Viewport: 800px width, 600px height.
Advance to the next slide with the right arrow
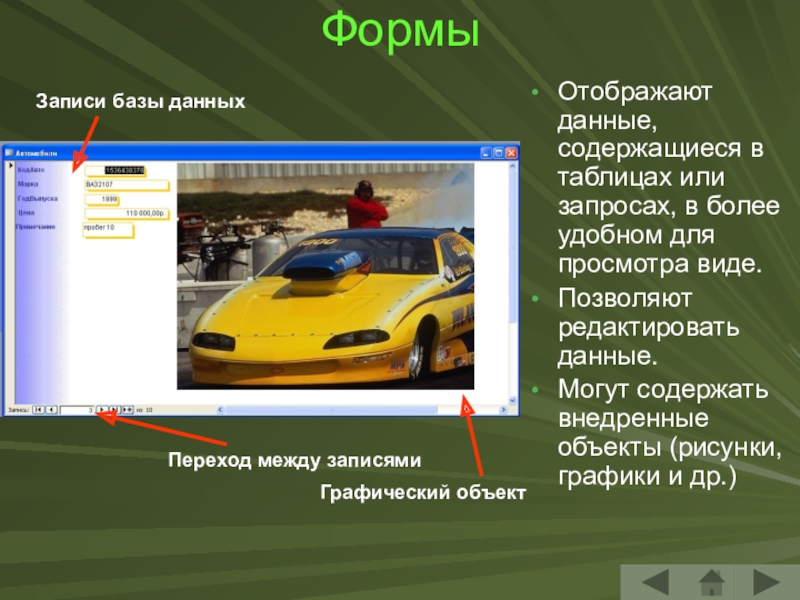pyautogui.click(x=765, y=583)
